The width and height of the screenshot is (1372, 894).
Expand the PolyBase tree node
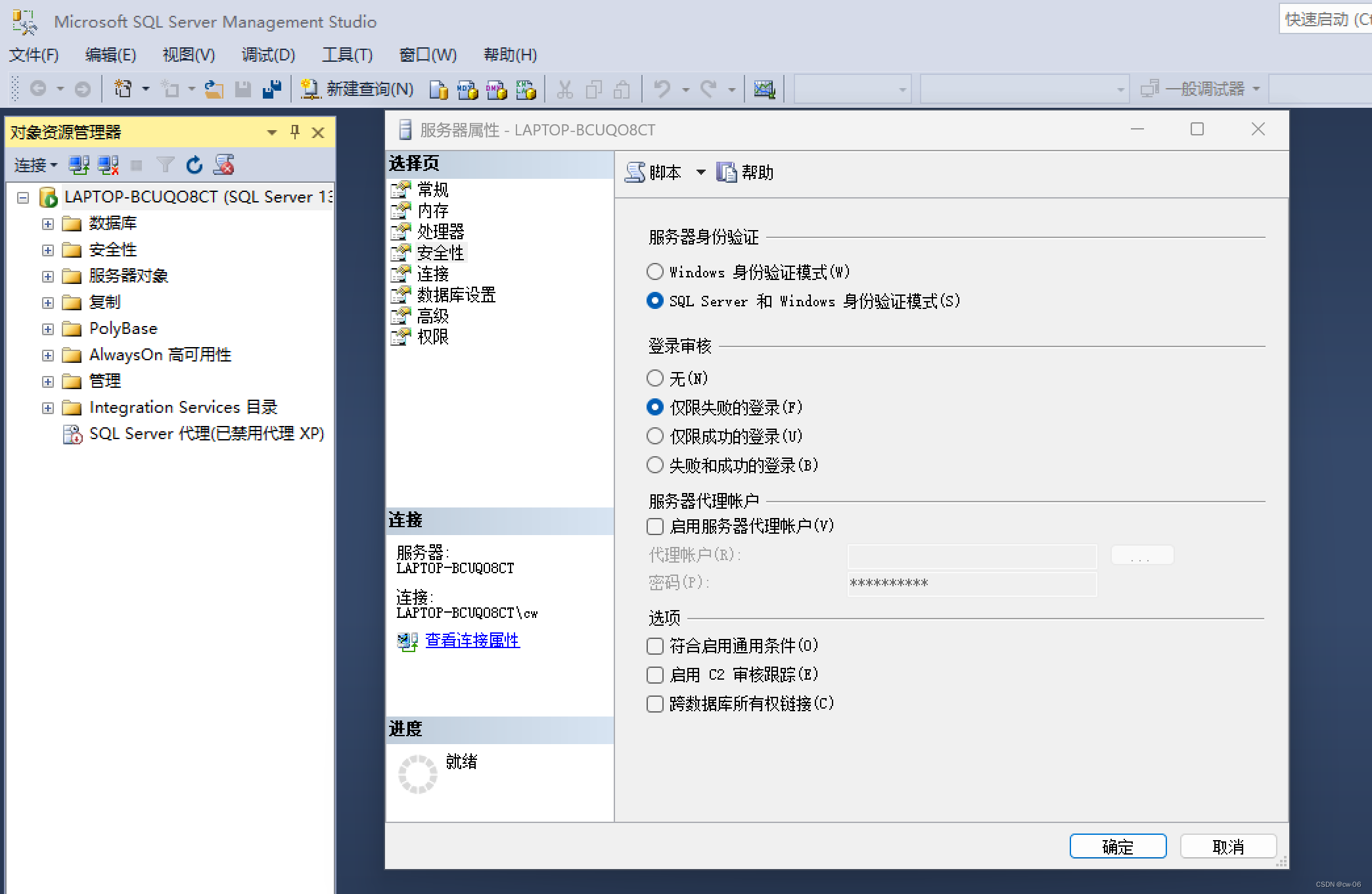click(x=48, y=329)
